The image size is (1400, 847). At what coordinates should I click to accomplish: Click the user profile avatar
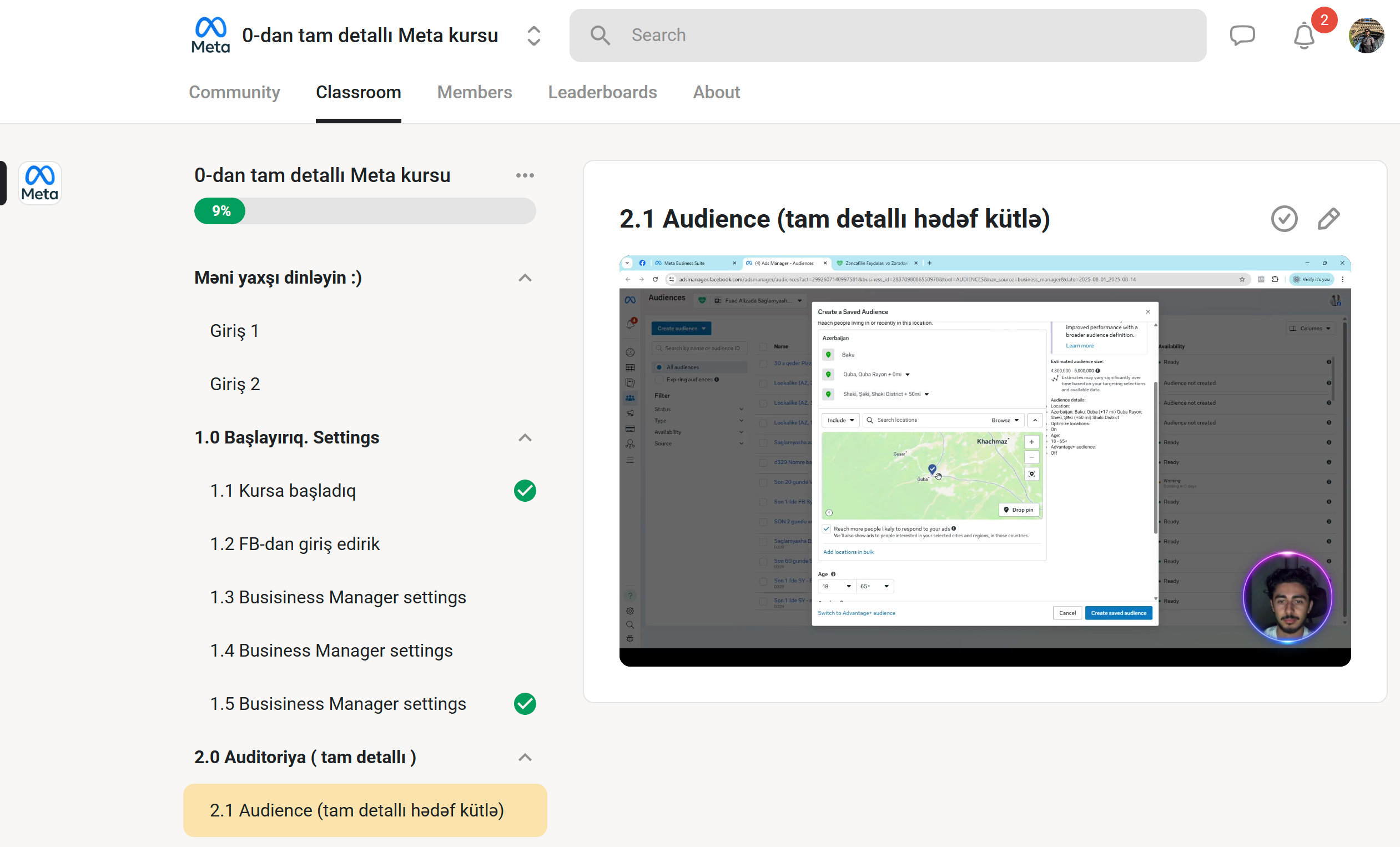(1366, 35)
